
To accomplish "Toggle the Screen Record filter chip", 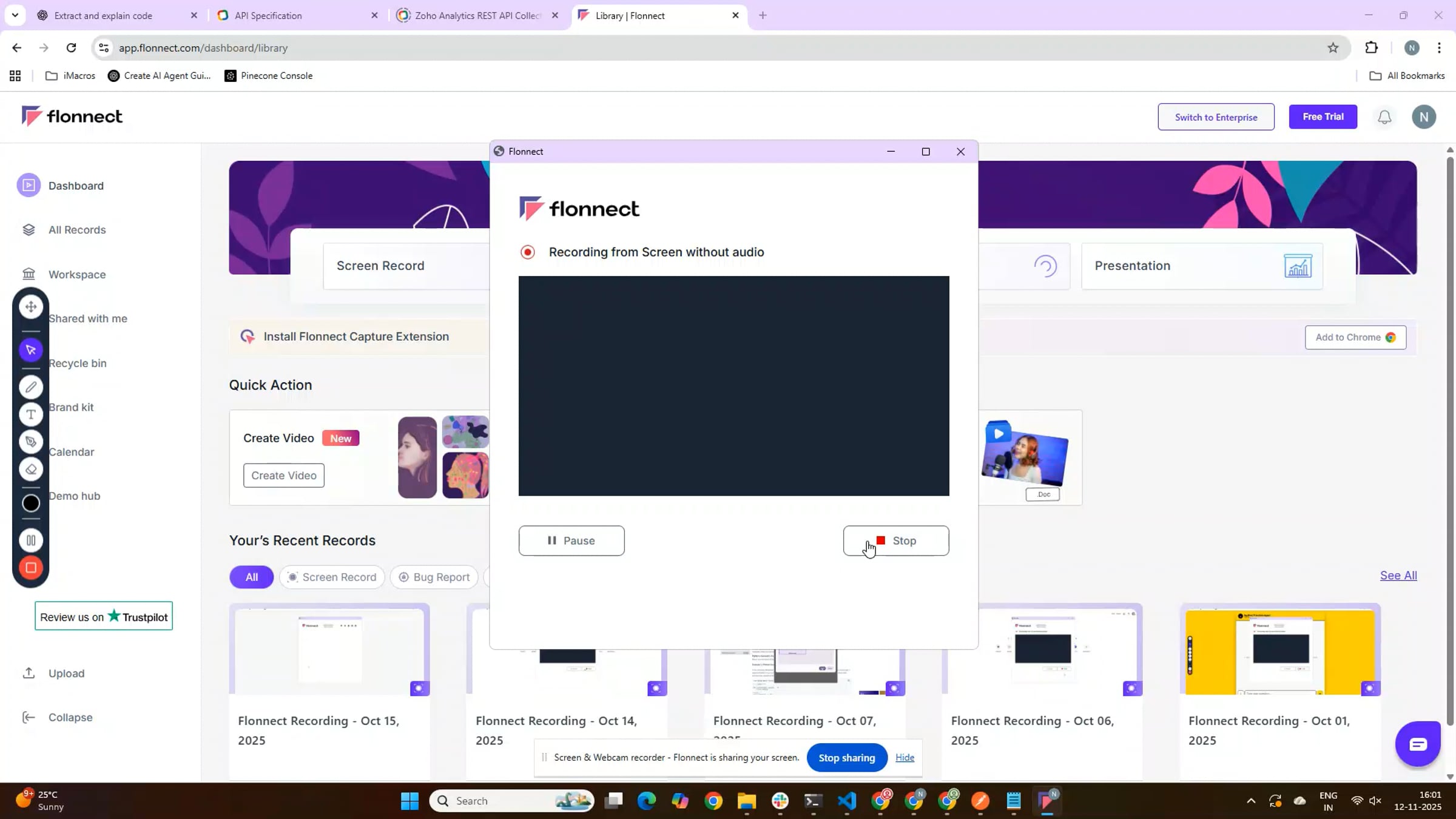I will click(332, 577).
